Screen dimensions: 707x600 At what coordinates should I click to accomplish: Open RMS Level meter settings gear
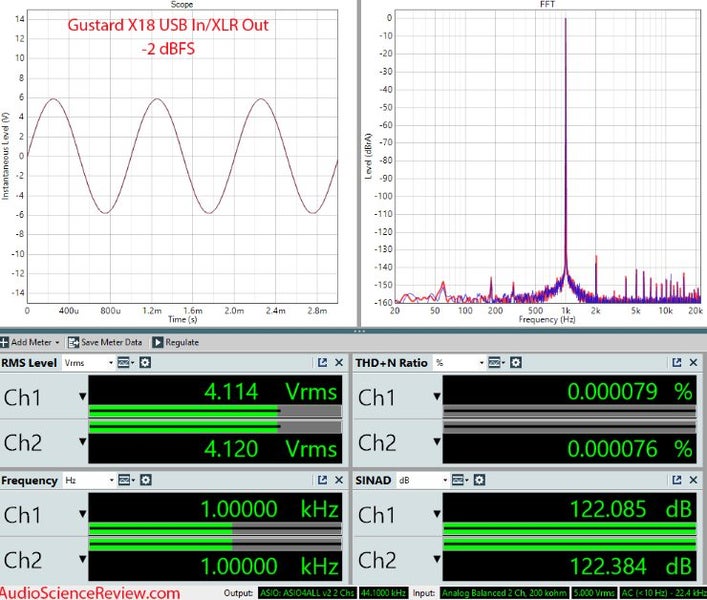tap(145, 363)
